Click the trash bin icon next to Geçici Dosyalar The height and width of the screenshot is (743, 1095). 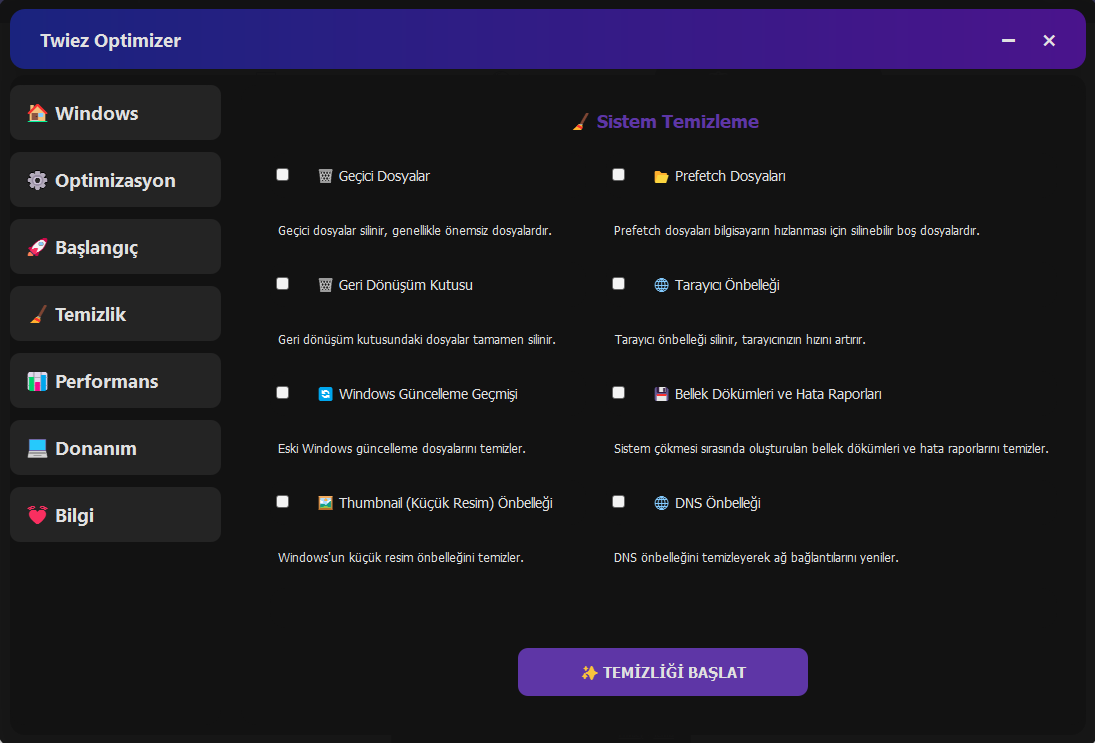[325, 176]
